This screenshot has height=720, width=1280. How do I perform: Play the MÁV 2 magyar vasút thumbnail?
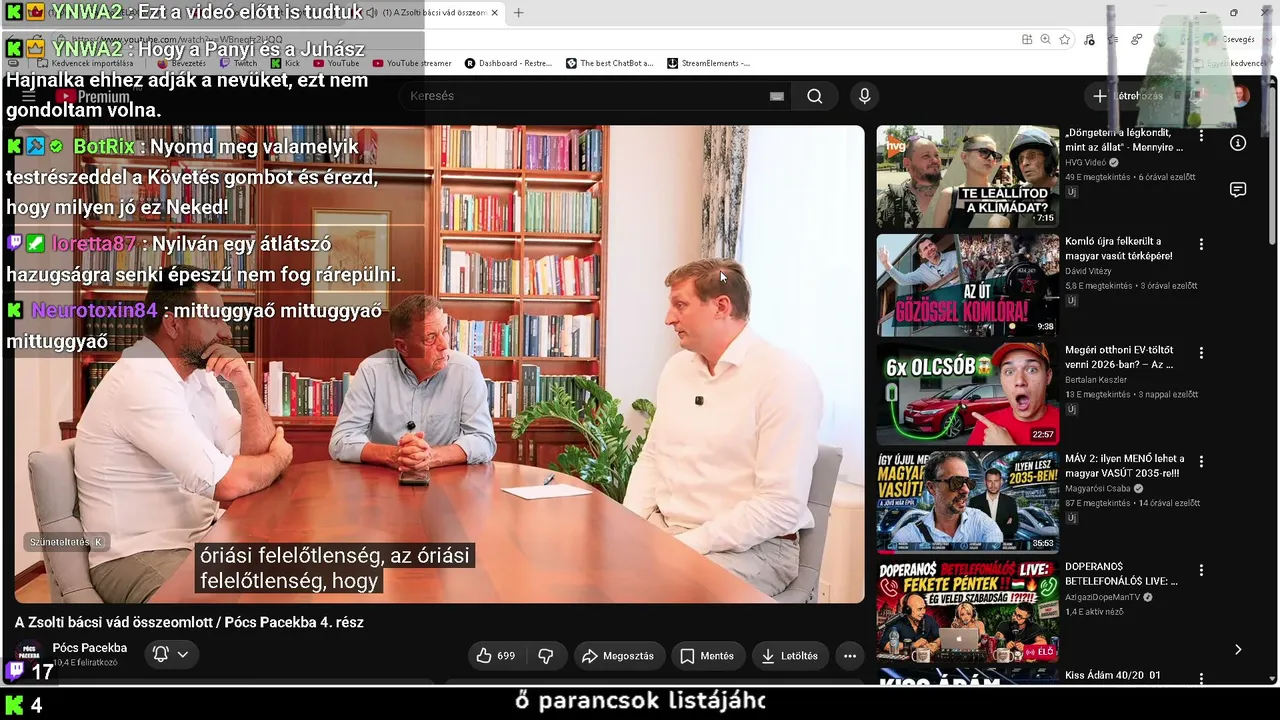click(968, 502)
